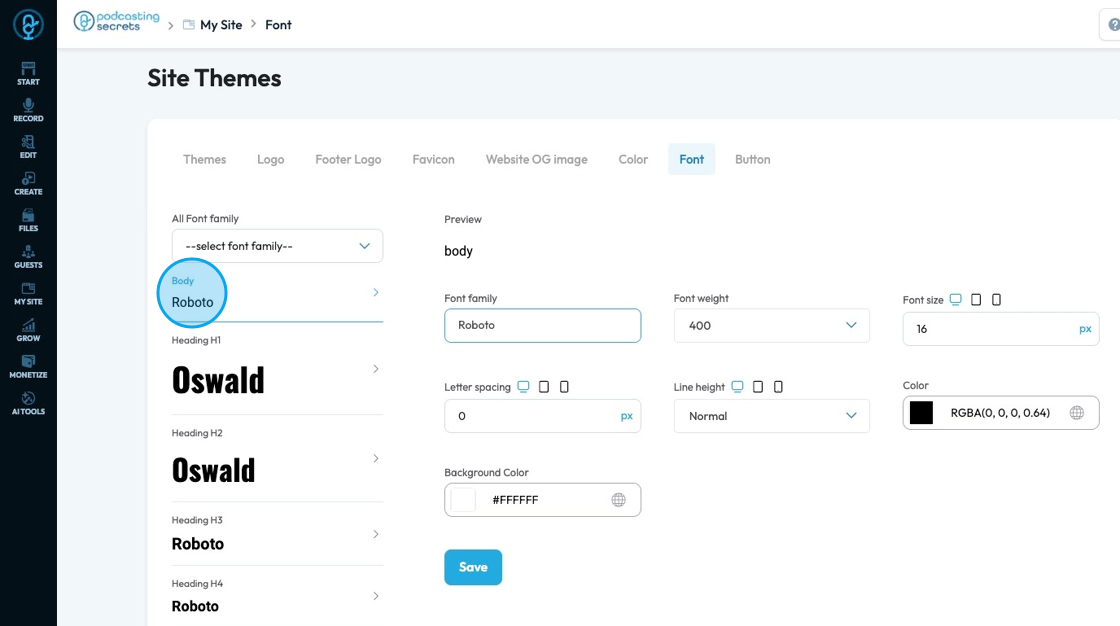Select mobile view for Line height

point(779,387)
